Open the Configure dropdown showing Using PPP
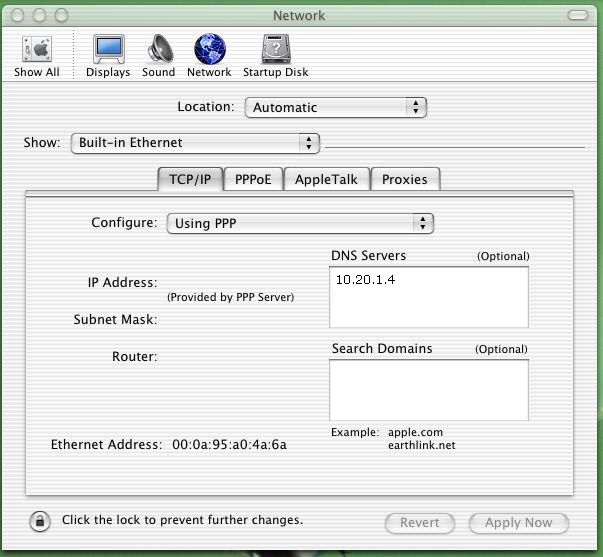The height and width of the screenshot is (557, 603). coord(300,223)
